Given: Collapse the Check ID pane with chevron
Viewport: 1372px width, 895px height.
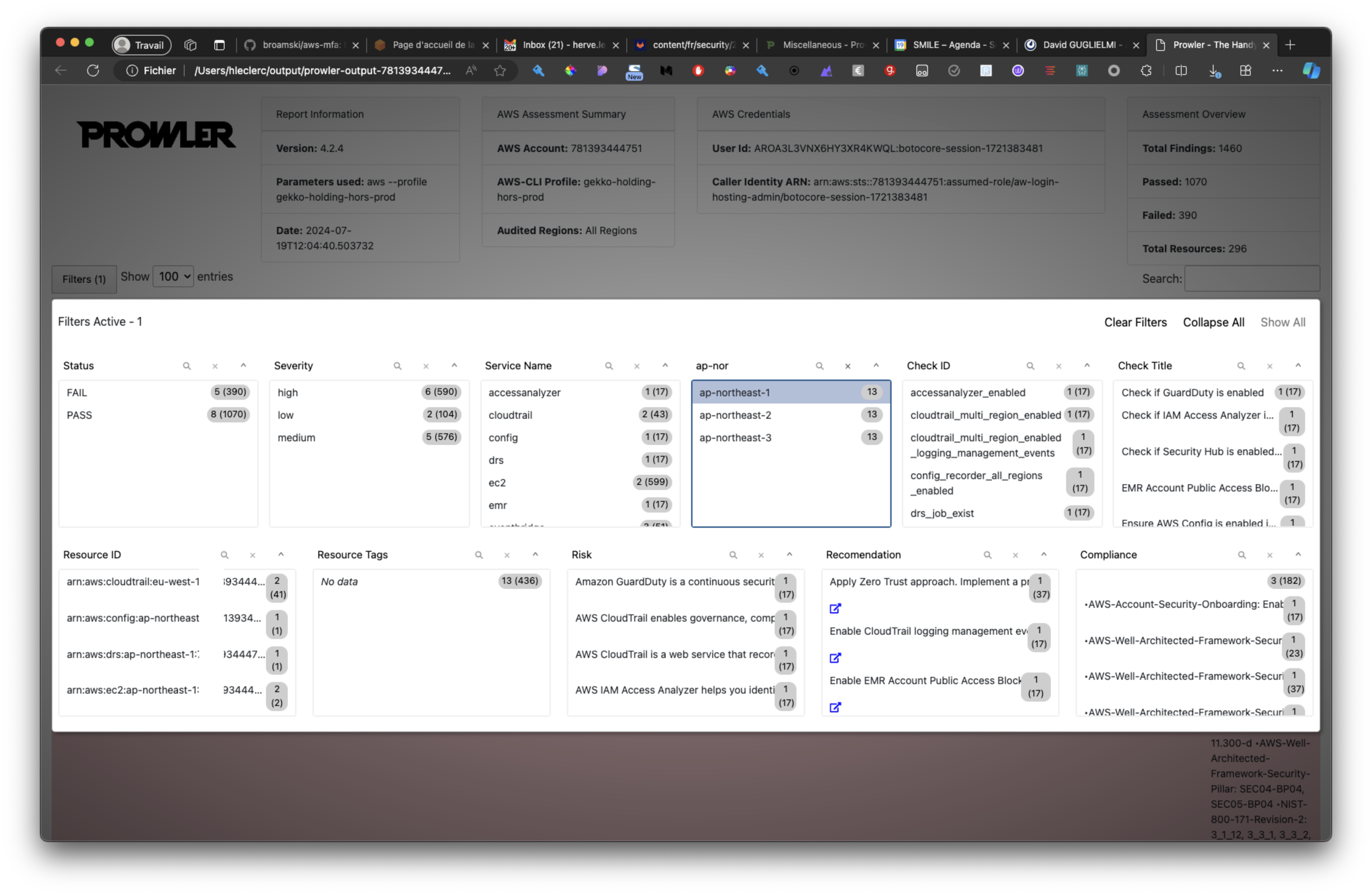Looking at the screenshot, I should pos(1087,366).
